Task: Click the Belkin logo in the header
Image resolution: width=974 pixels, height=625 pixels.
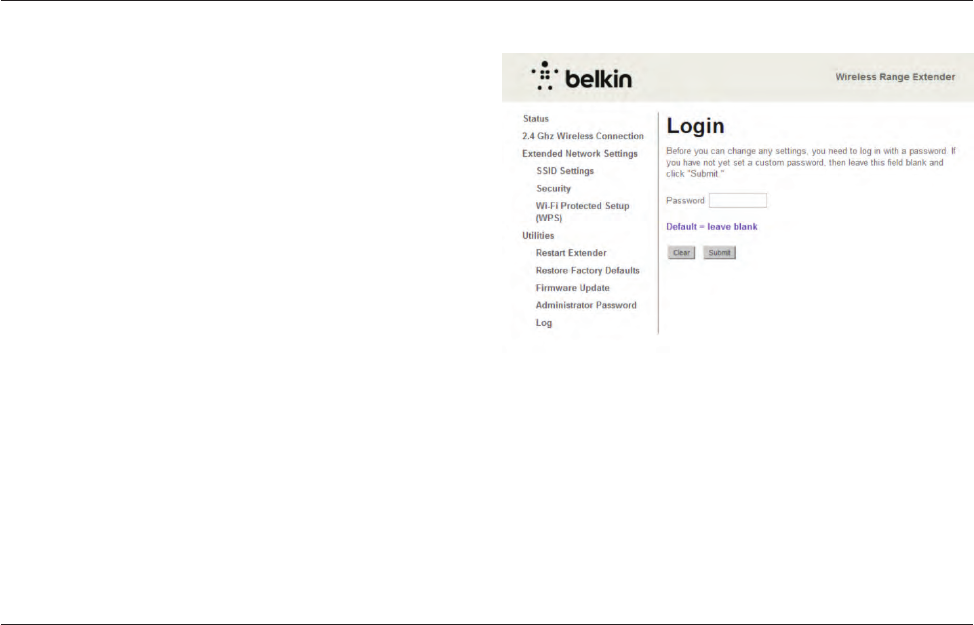Action: pyautogui.click(x=581, y=76)
